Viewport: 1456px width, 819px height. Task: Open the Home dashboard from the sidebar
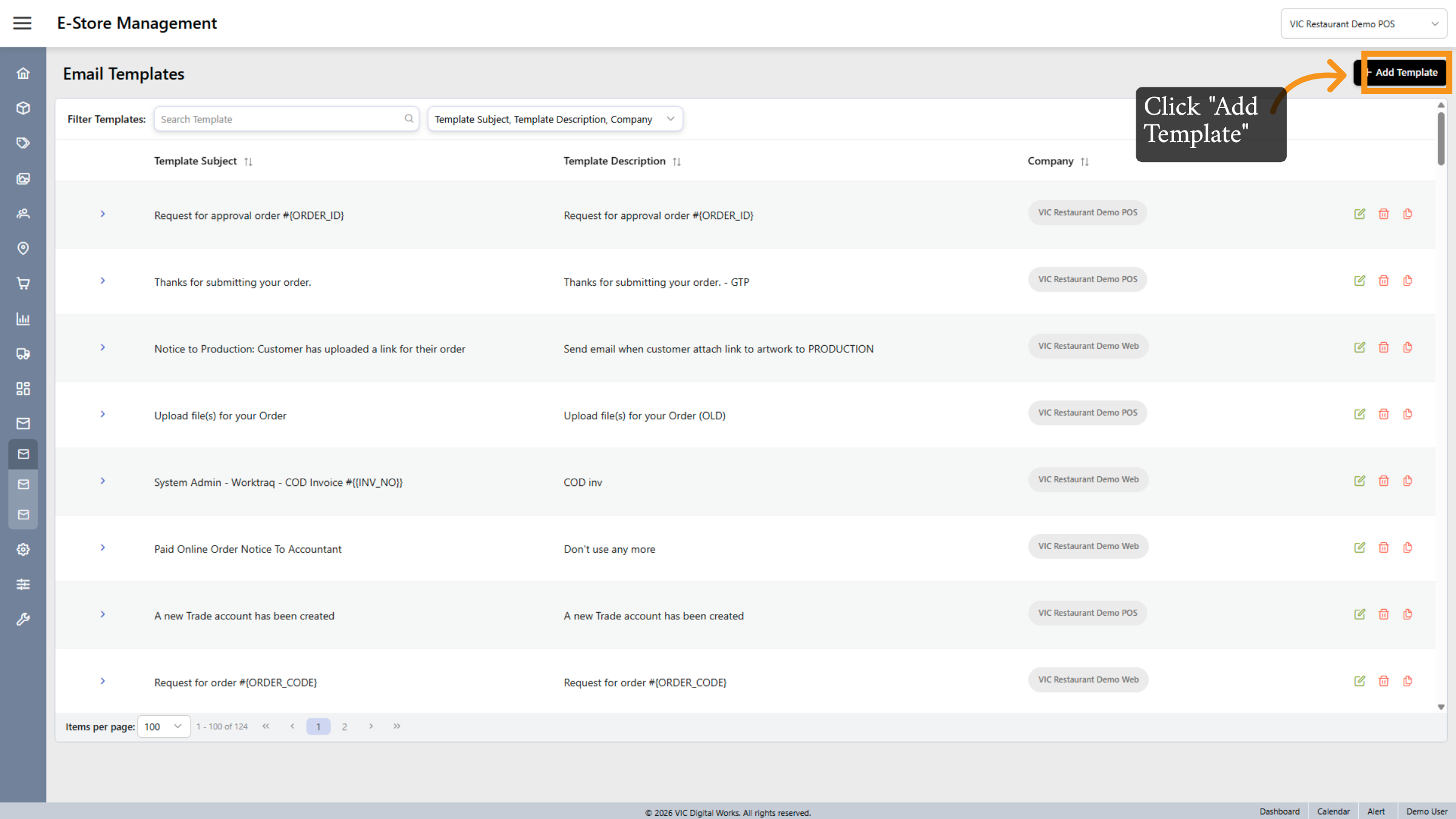point(23,72)
